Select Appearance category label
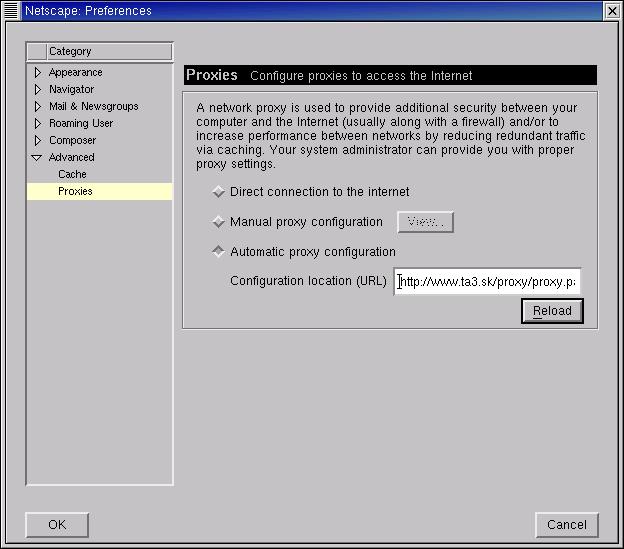624x549 pixels. (76, 72)
